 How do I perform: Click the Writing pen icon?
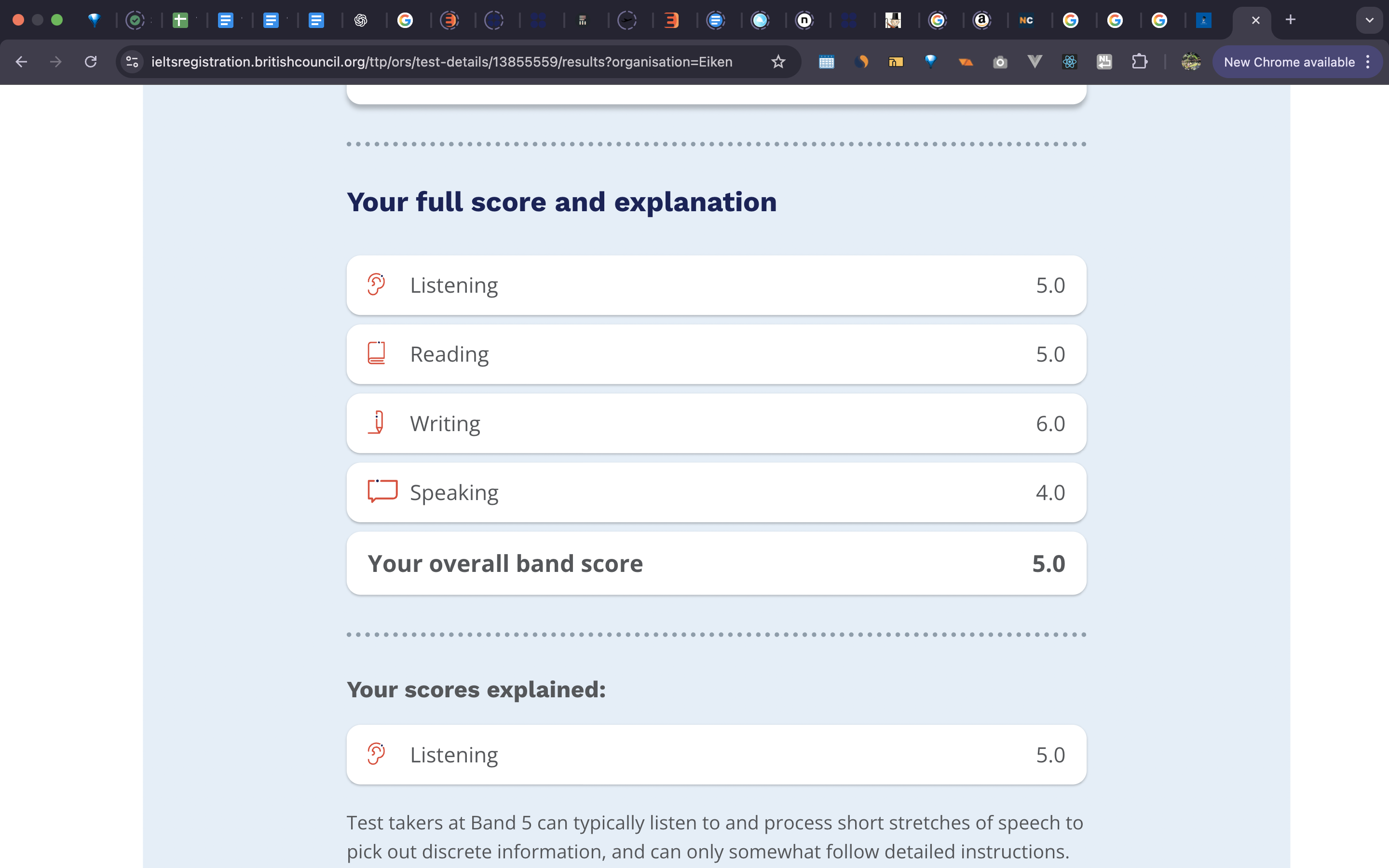[x=376, y=422]
